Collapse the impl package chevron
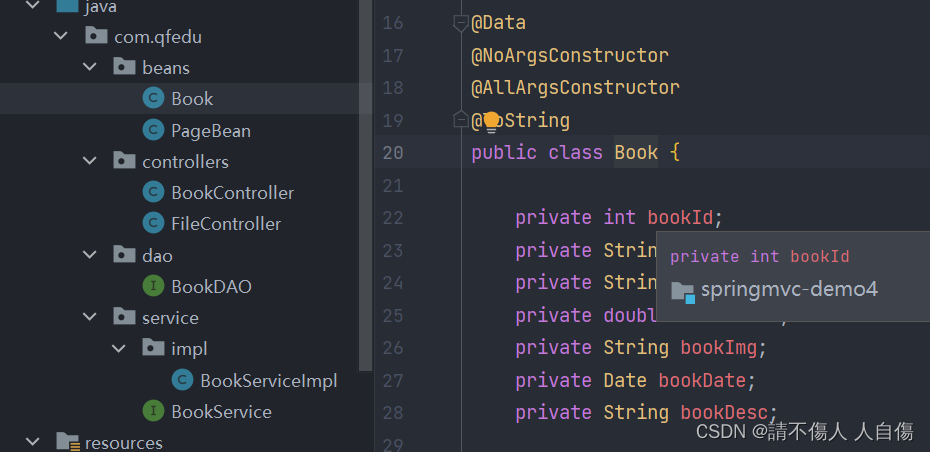Screen dimensions: 930x452 119,348
